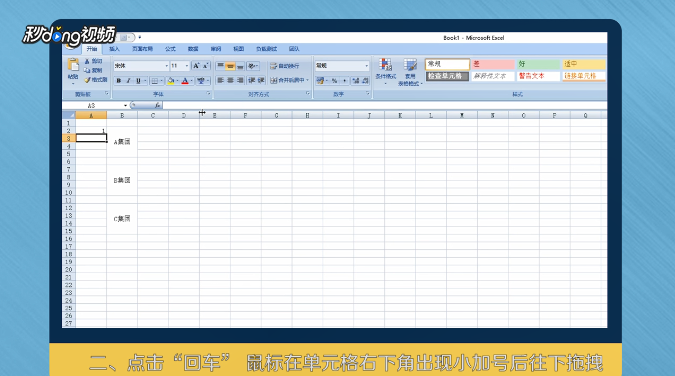The width and height of the screenshot is (675, 376).
Task: Click the Accounting Number Format icon
Action: point(320,81)
